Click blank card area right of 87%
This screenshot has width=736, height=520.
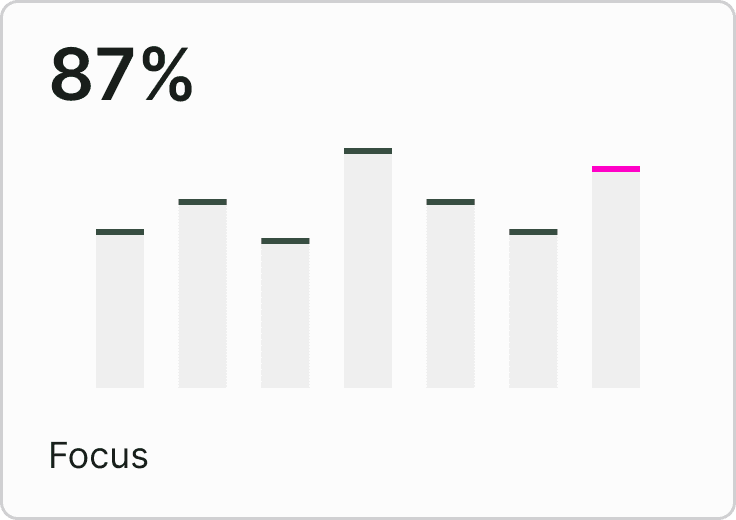(x=446, y=74)
